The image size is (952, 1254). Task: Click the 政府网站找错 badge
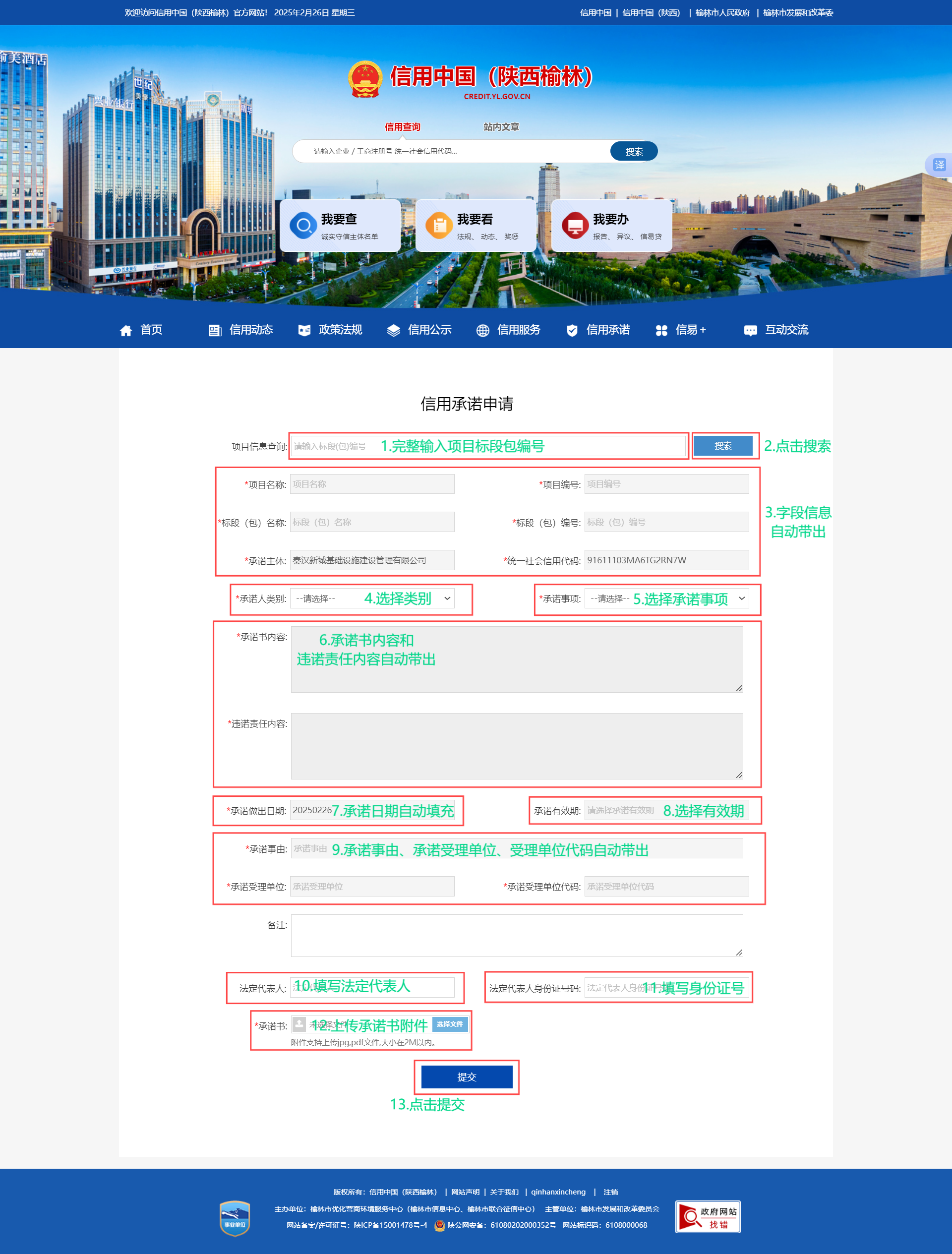pos(708,1217)
